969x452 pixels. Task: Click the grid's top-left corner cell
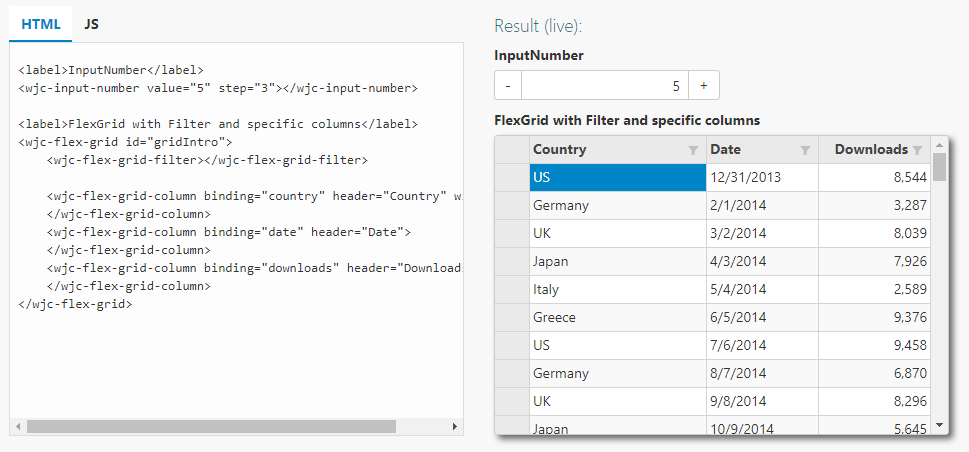coord(513,150)
